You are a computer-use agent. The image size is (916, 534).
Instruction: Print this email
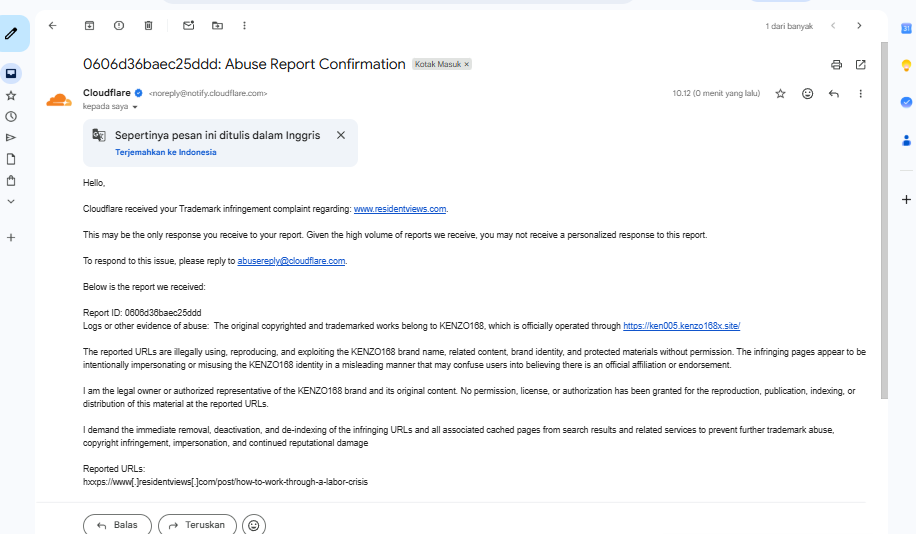tap(837, 65)
